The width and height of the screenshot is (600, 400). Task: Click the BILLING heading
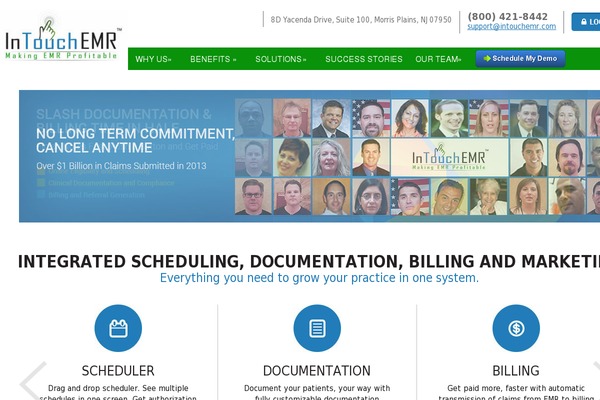coord(516,371)
